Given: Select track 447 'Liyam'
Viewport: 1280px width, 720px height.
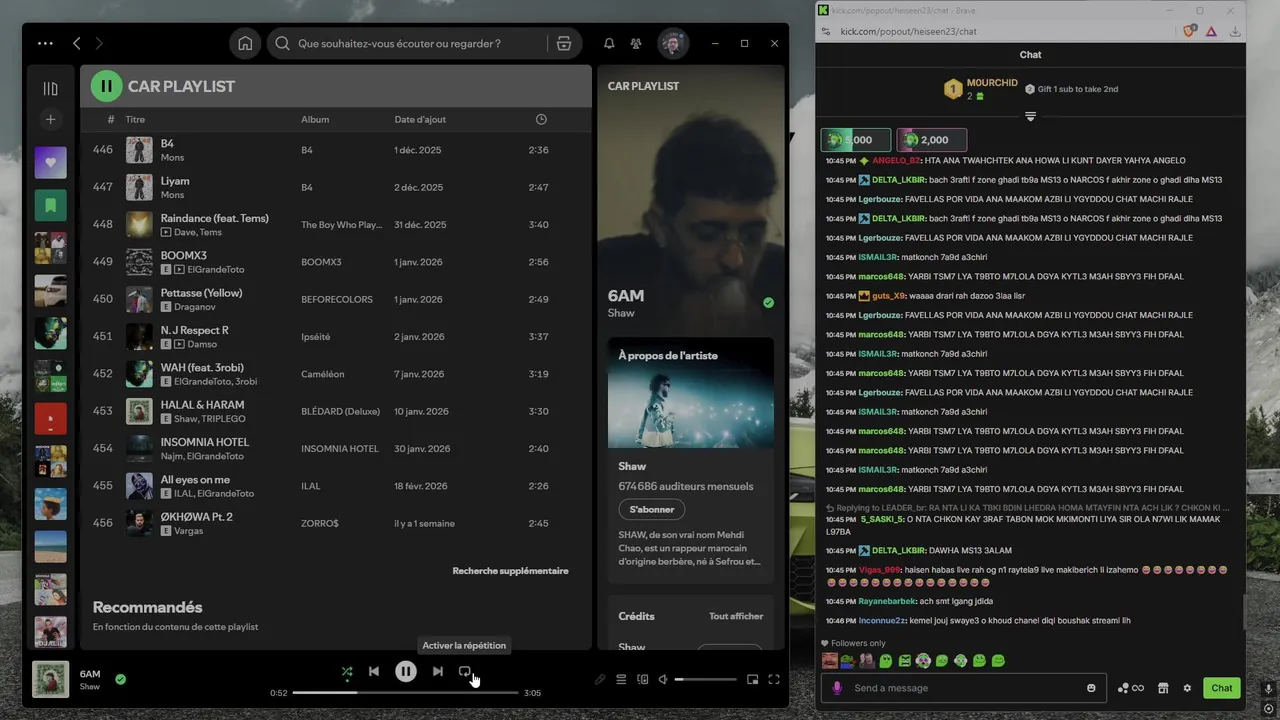Looking at the screenshot, I should coord(336,187).
